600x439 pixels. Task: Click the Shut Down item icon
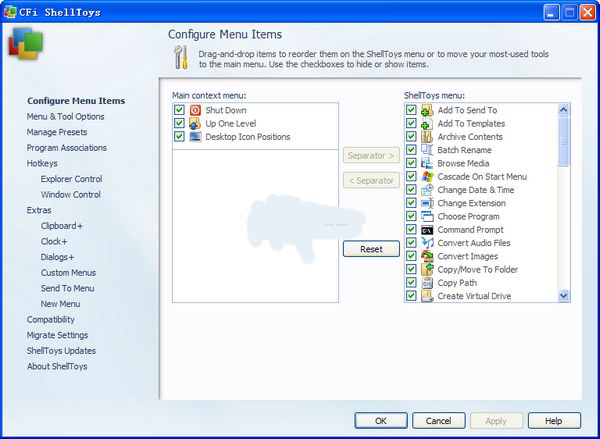[x=195, y=110]
